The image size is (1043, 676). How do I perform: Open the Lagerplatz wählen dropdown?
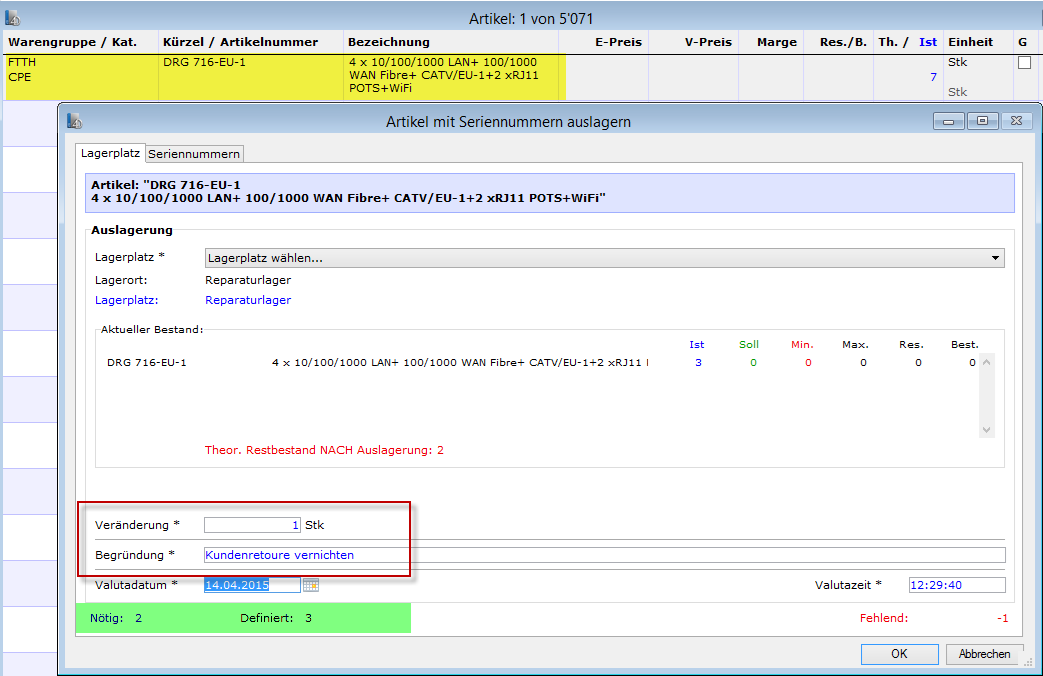604,258
